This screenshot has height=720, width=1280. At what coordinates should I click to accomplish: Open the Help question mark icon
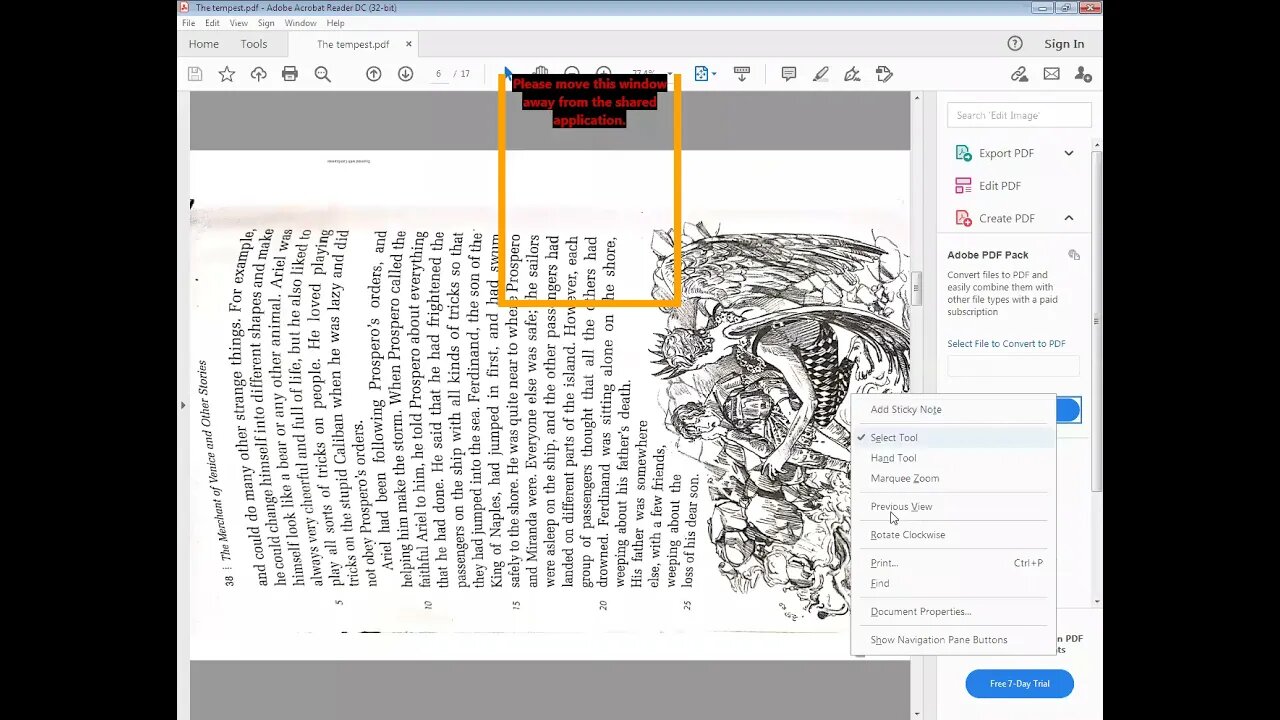pos(1015,43)
